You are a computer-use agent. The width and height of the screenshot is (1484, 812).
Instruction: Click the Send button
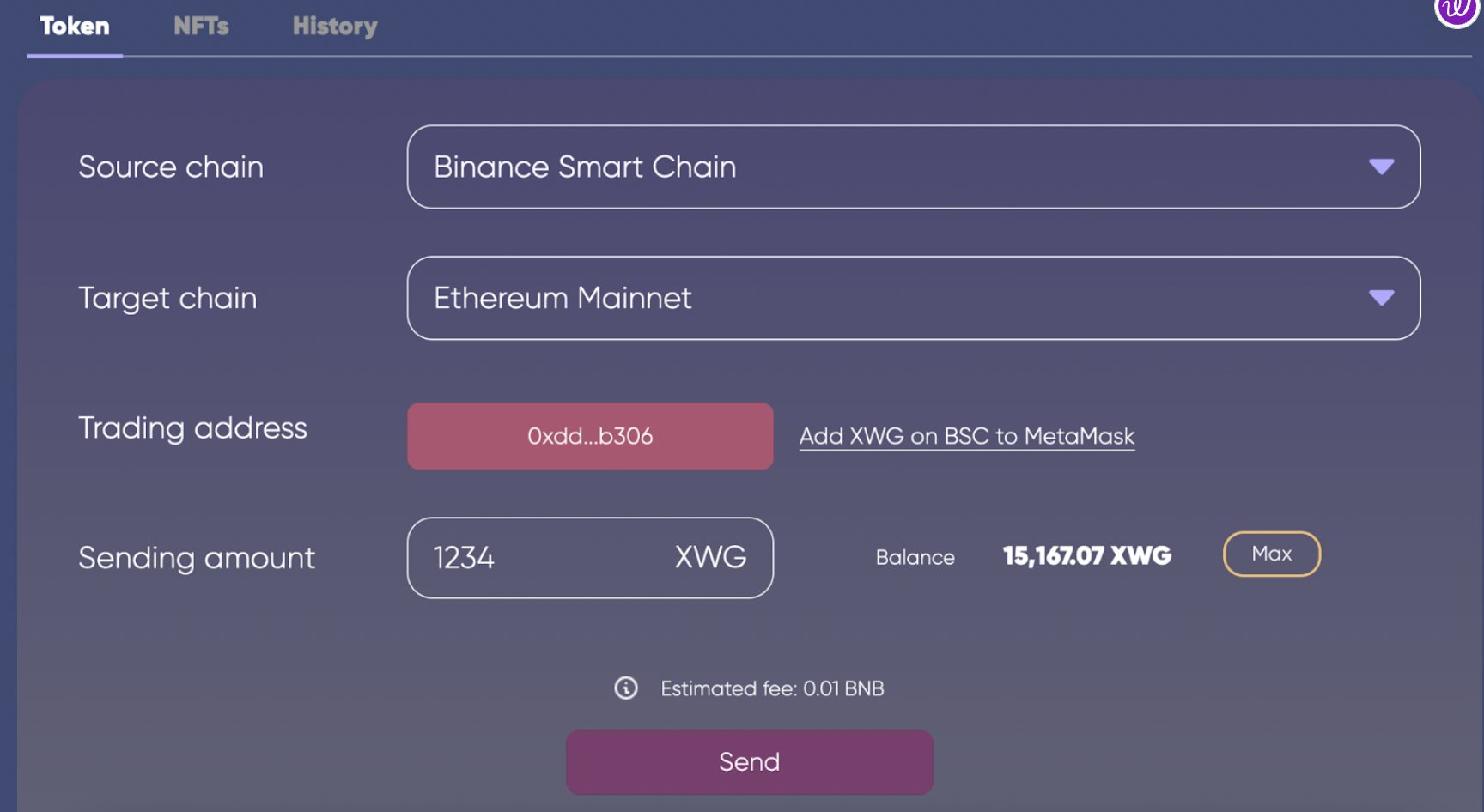coord(749,762)
